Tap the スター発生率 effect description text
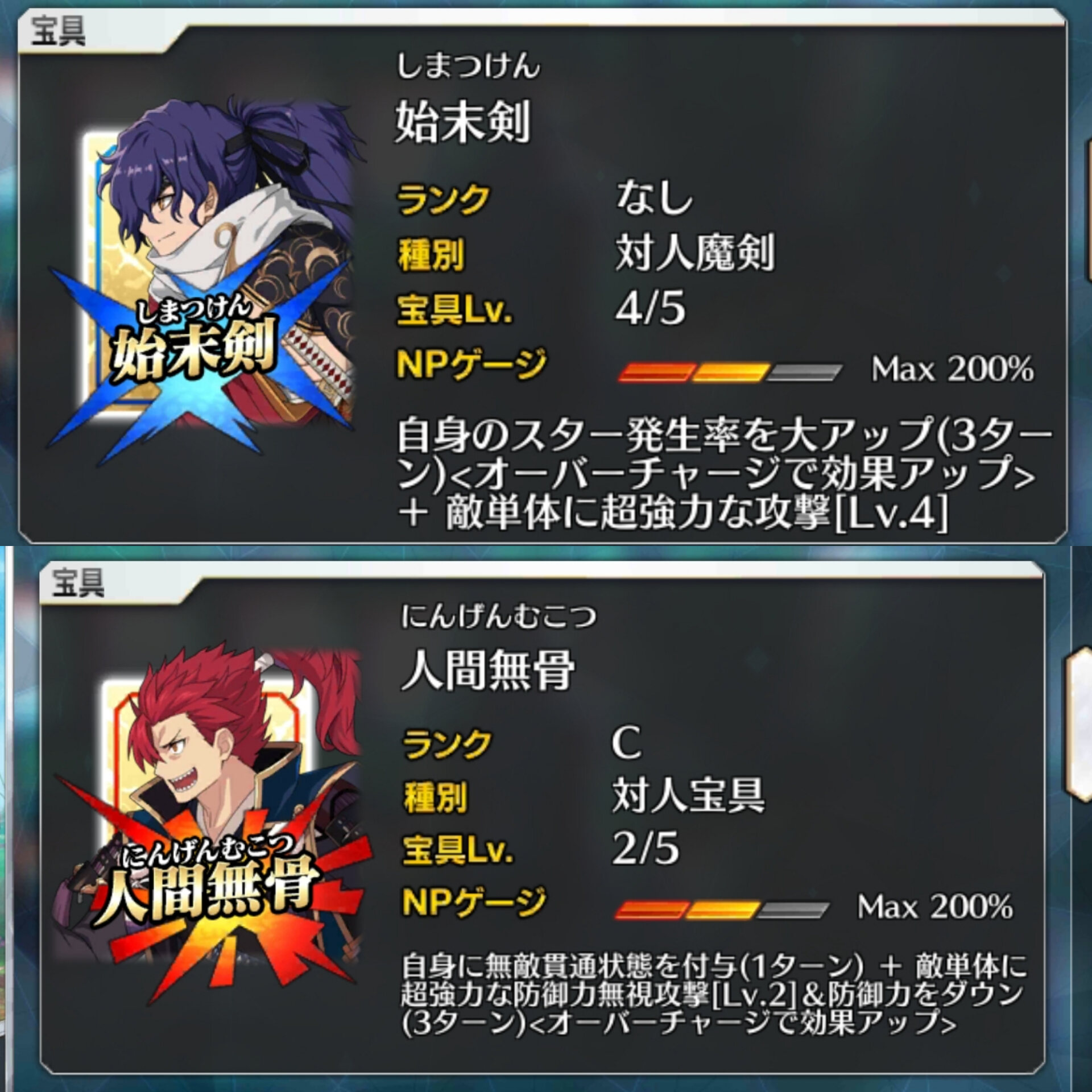The height and width of the screenshot is (1092, 1092). 723,475
